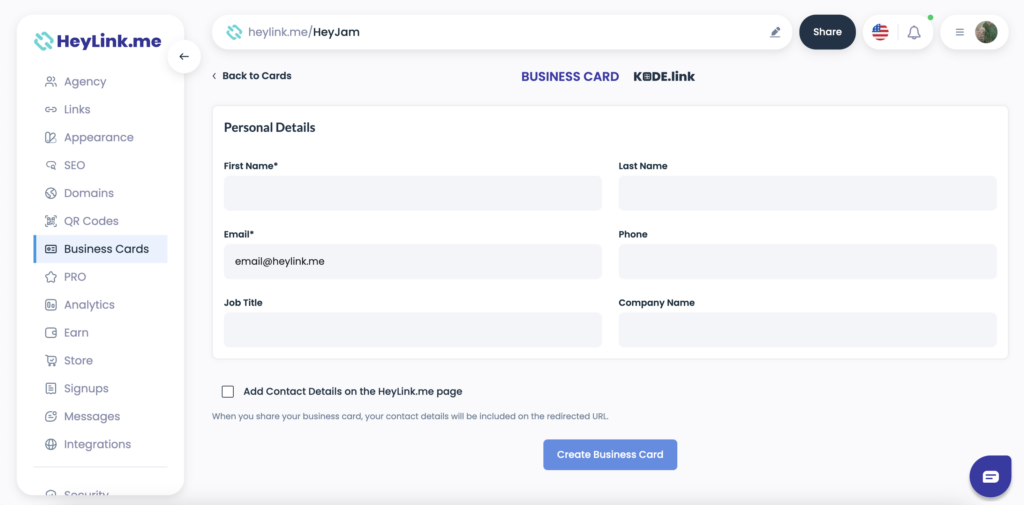Viewport: 1024px width, 505px height.
Task: Click the US flag language icon
Action: [880, 32]
